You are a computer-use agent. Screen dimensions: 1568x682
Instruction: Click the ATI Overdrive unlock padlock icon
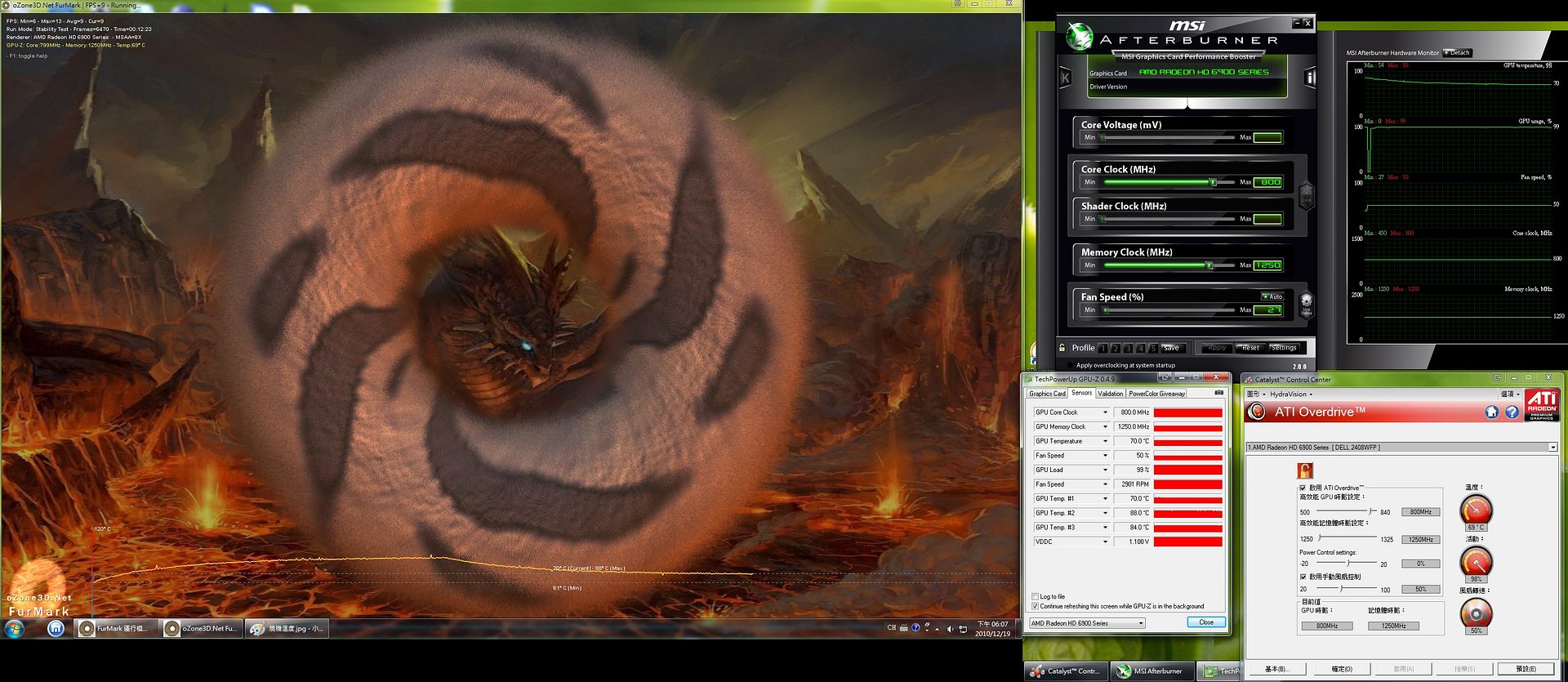pos(1305,470)
